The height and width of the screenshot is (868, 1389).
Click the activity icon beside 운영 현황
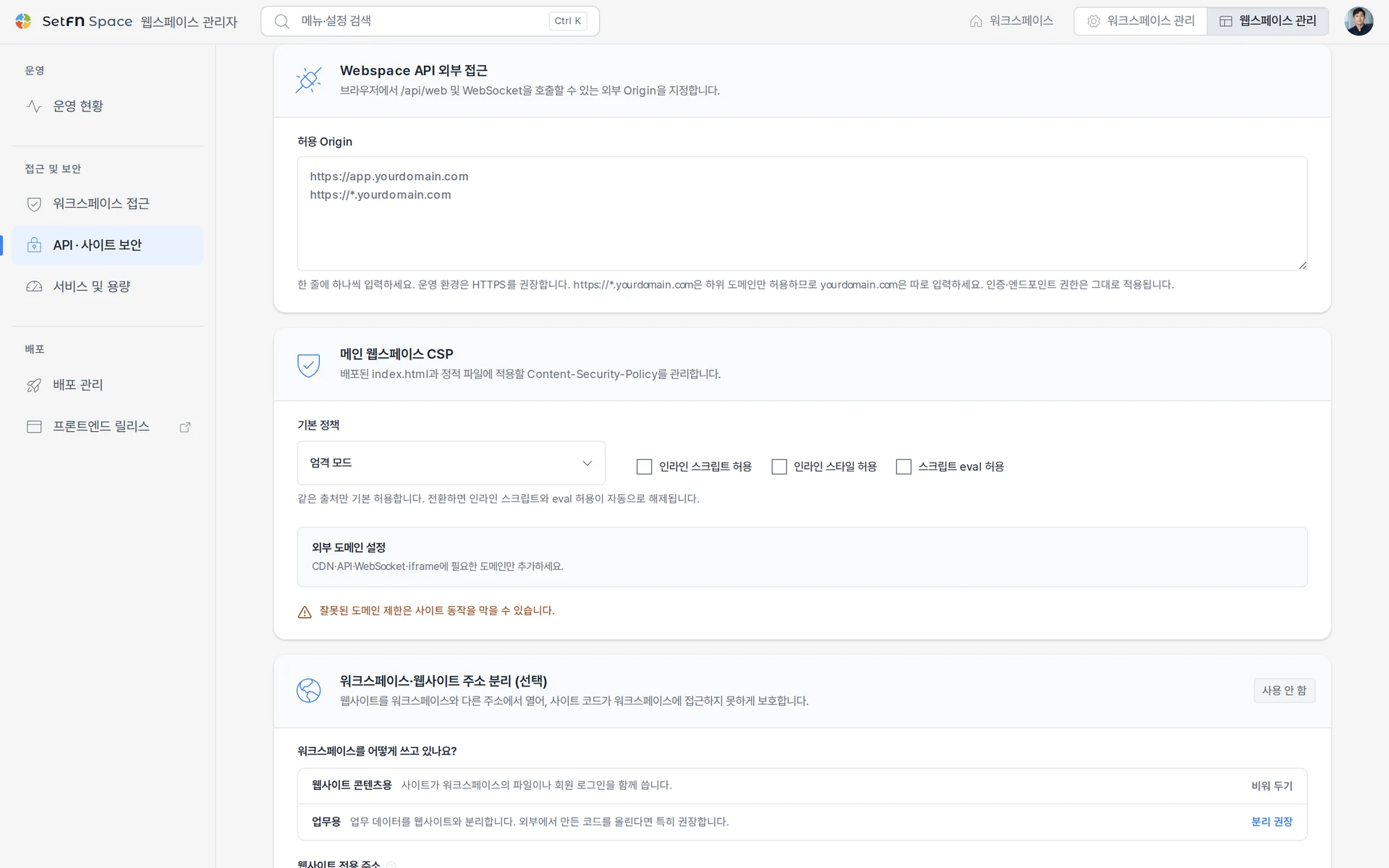[x=34, y=106]
